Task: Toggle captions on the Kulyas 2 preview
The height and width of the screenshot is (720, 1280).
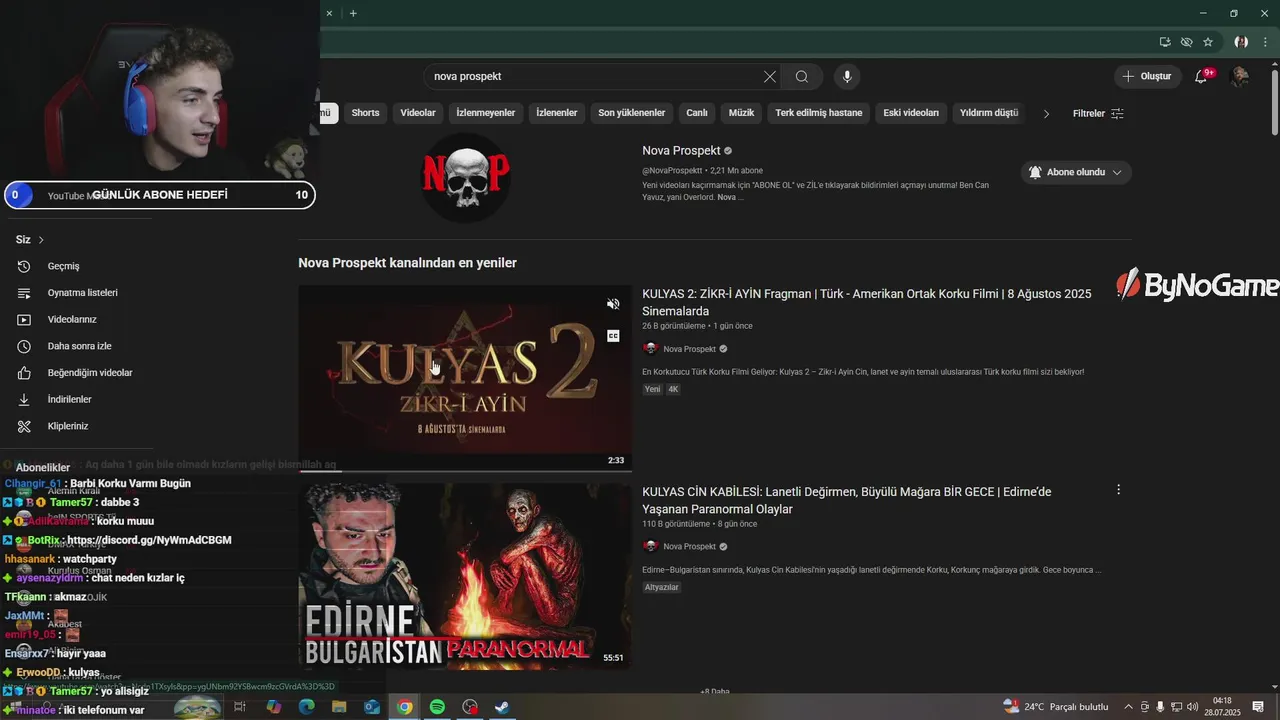Action: pos(613,336)
